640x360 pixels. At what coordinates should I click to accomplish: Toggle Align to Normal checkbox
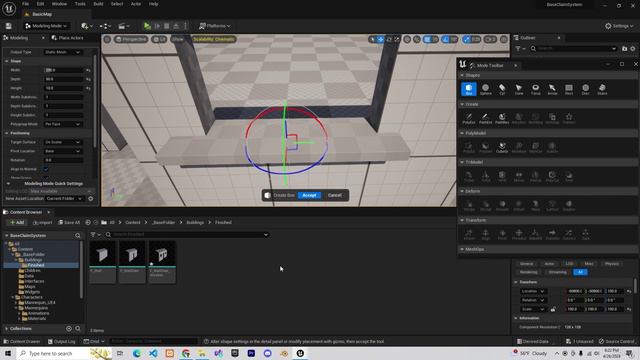point(46,169)
